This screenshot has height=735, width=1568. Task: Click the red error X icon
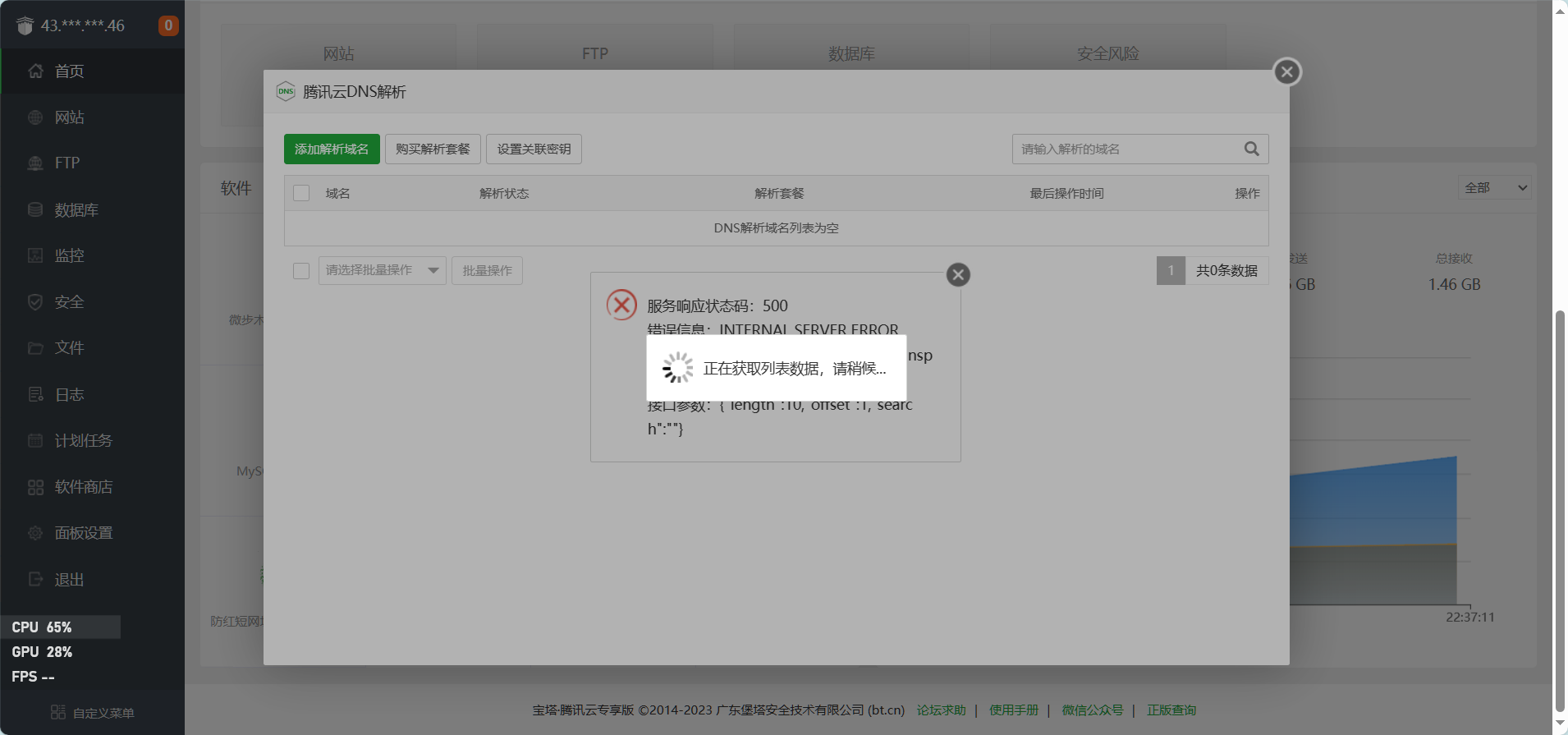pyautogui.click(x=621, y=305)
